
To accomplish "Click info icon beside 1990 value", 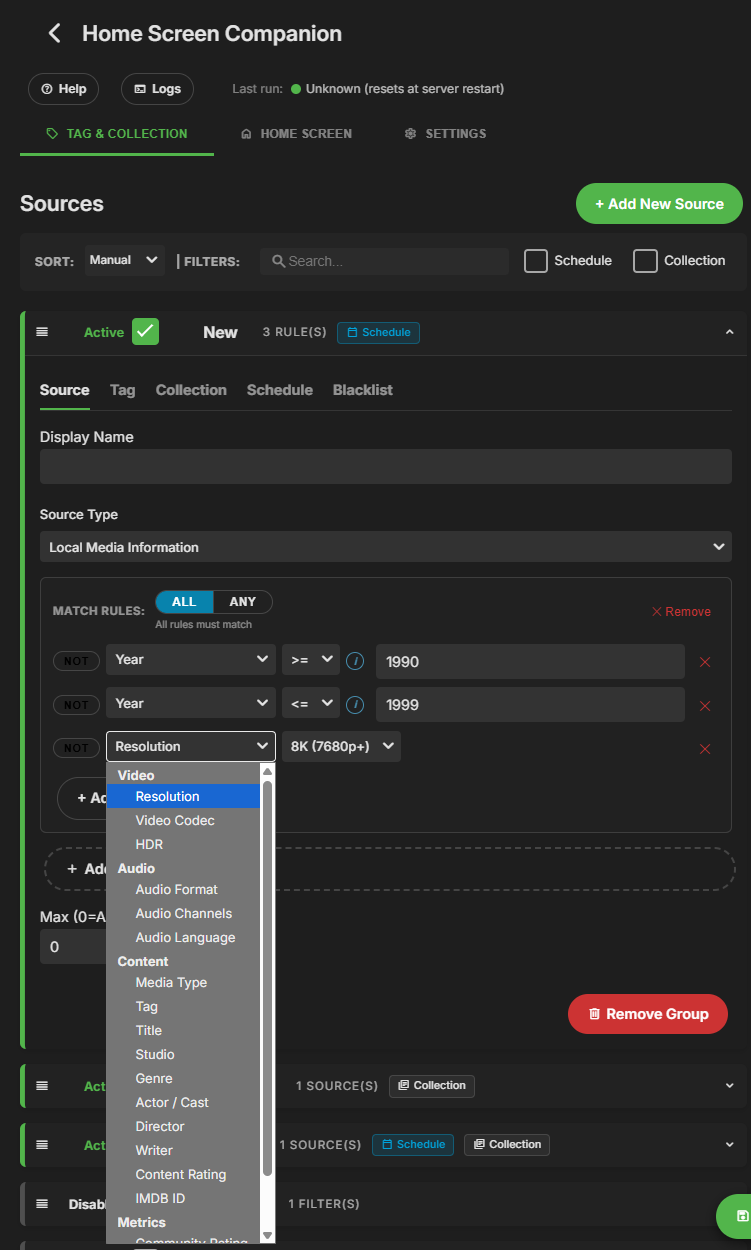I will click(354, 661).
